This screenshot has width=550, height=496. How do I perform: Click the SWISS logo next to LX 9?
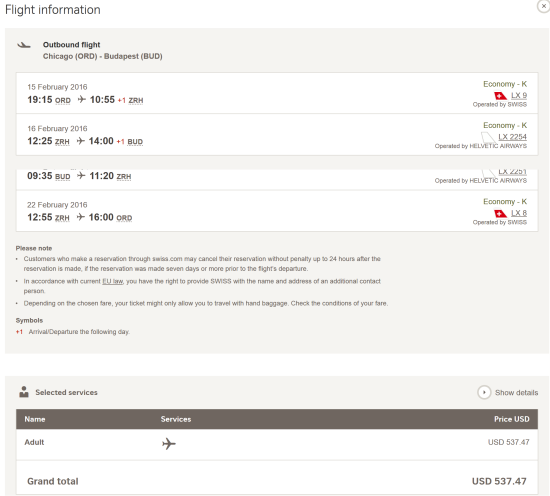click(x=501, y=96)
